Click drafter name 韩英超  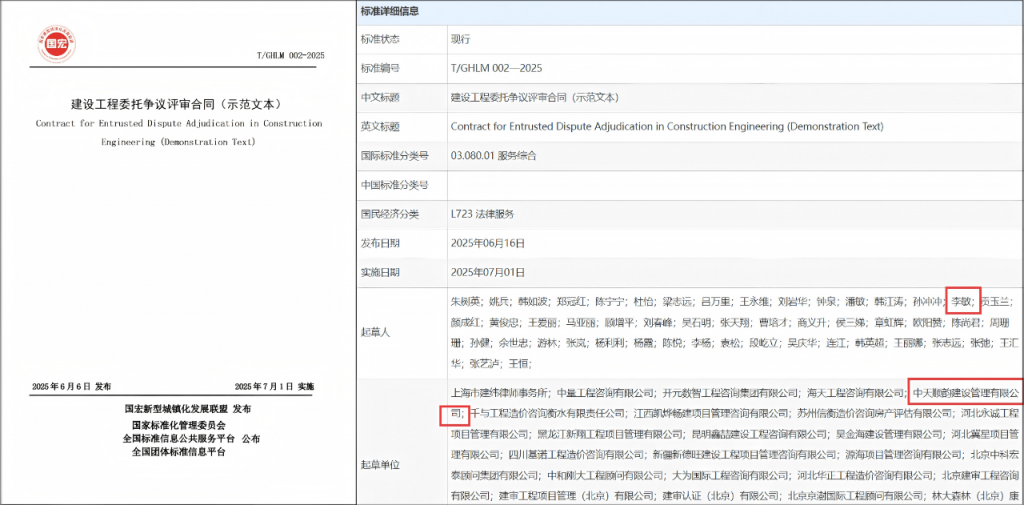(x=869, y=343)
